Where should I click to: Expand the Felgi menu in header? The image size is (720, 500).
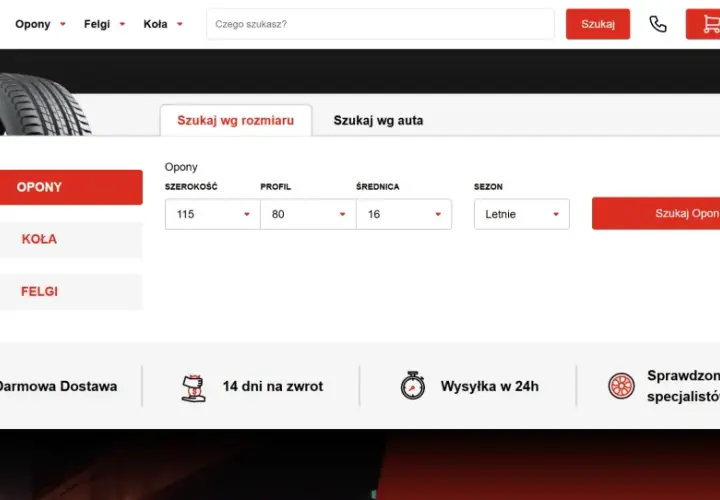pos(105,24)
